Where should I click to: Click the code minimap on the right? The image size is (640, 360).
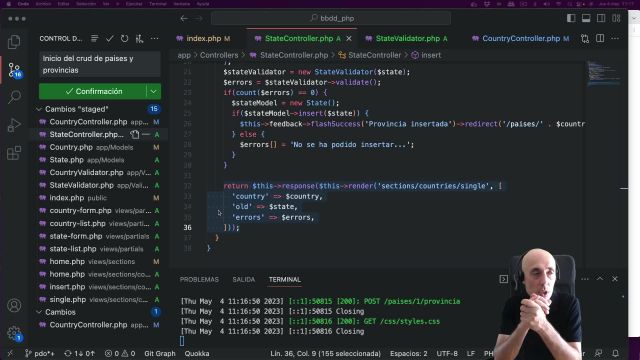click(x=603, y=73)
